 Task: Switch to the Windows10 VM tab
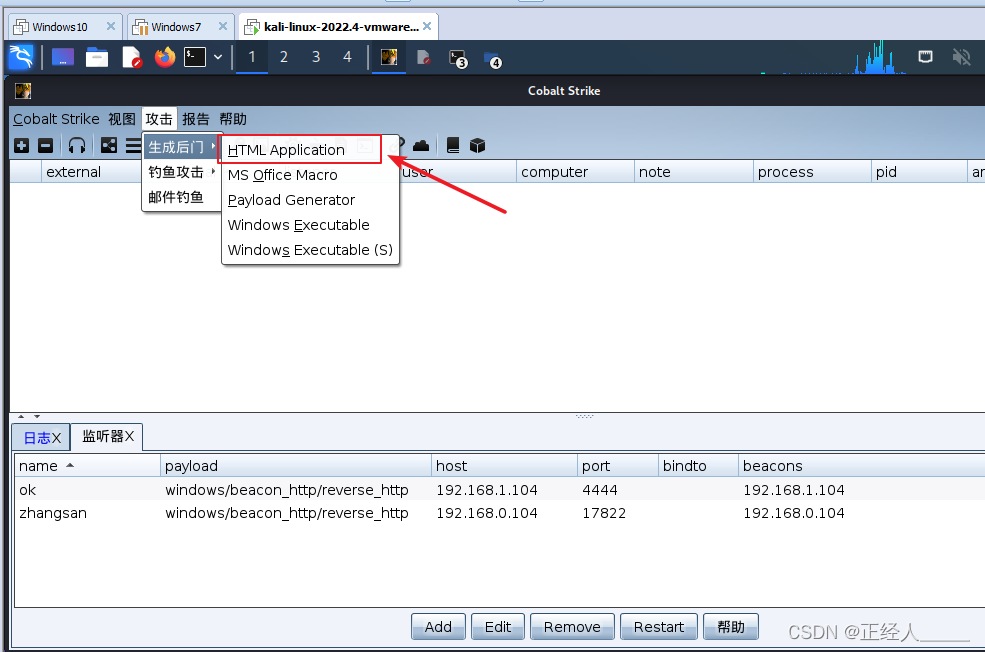(x=59, y=27)
